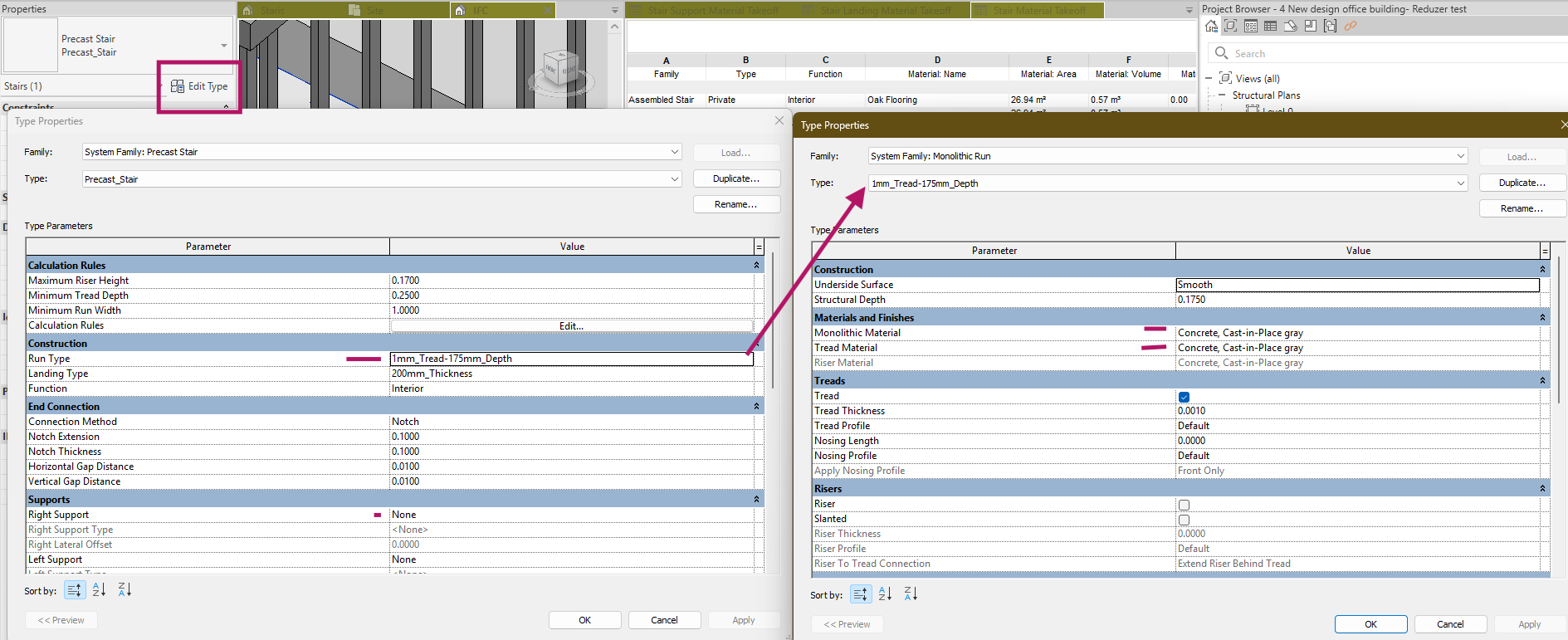Click the Run Type value field
The width and height of the screenshot is (1568, 640).
coord(571,359)
